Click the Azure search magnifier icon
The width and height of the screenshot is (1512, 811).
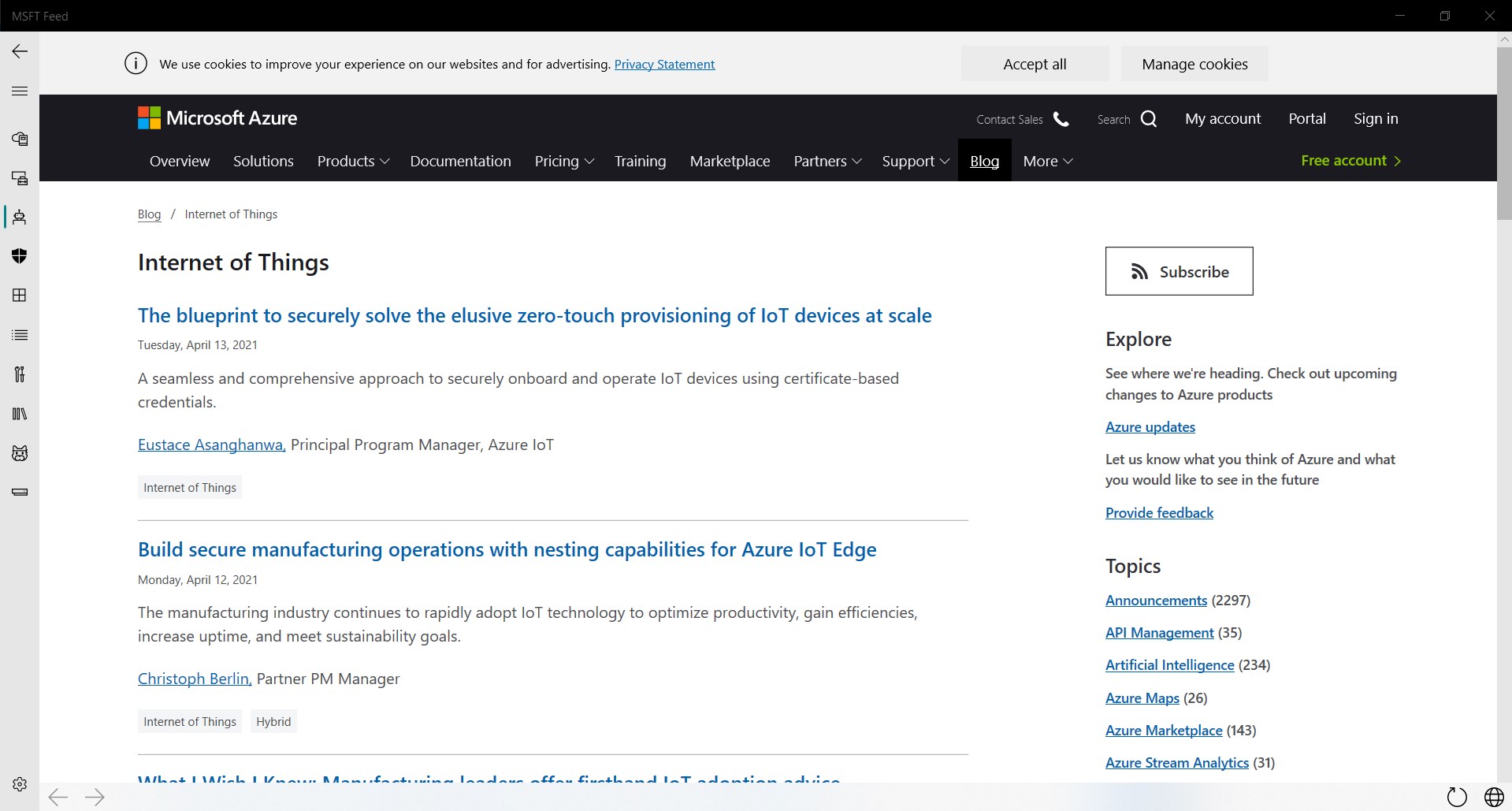pos(1149,119)
